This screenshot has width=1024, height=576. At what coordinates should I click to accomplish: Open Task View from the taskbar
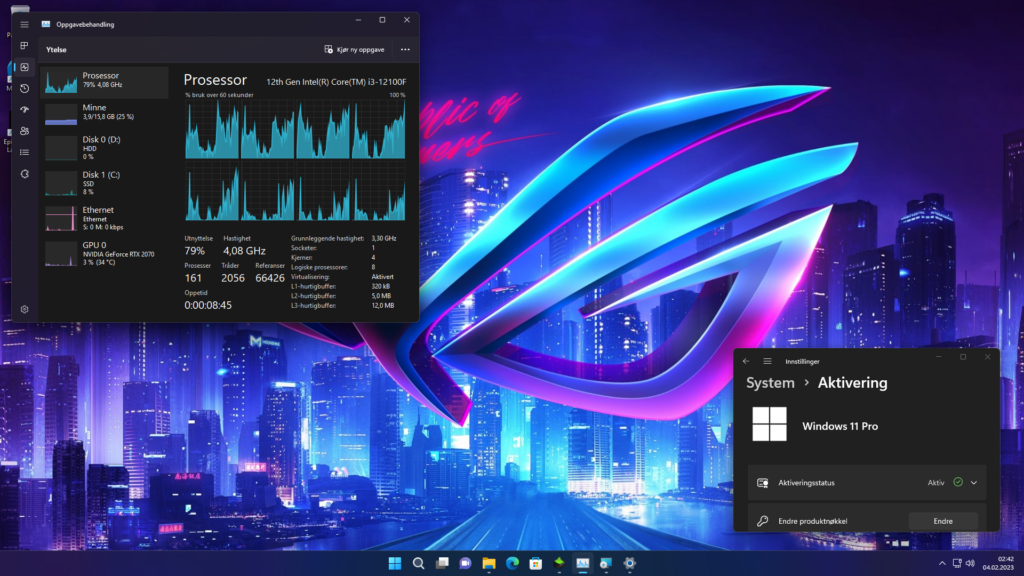coord(442,563)
